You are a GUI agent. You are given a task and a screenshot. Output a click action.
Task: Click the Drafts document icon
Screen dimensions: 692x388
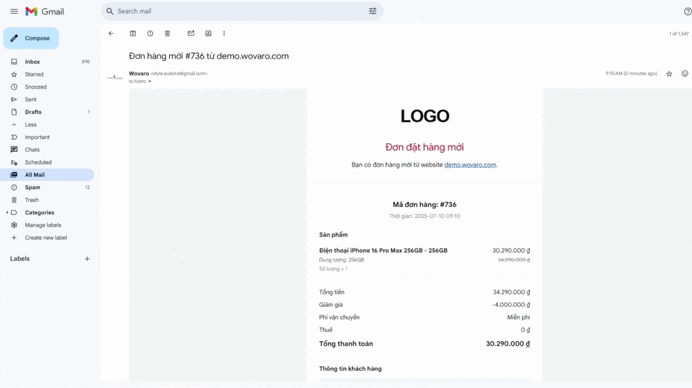(14, 112)
